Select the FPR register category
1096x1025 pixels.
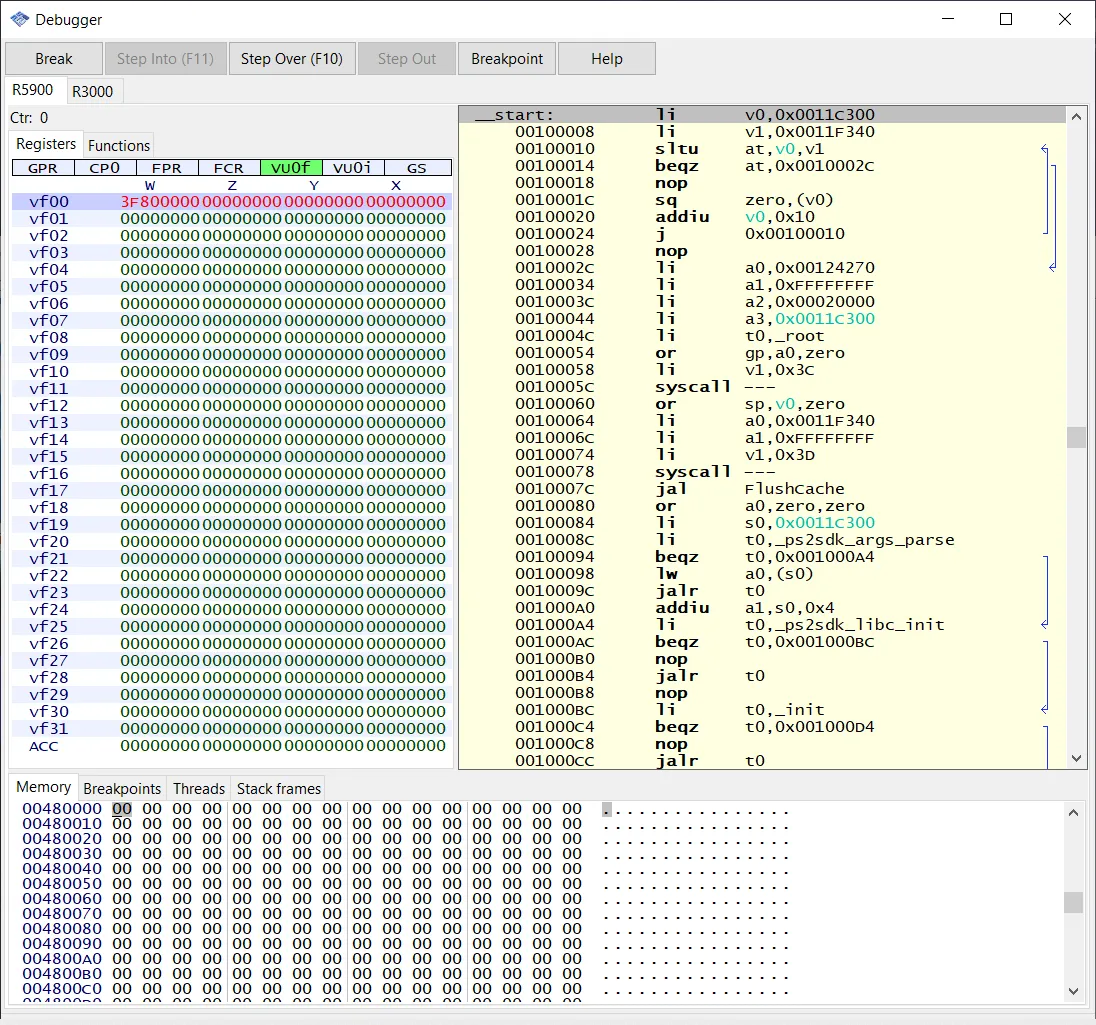(167, 168)
